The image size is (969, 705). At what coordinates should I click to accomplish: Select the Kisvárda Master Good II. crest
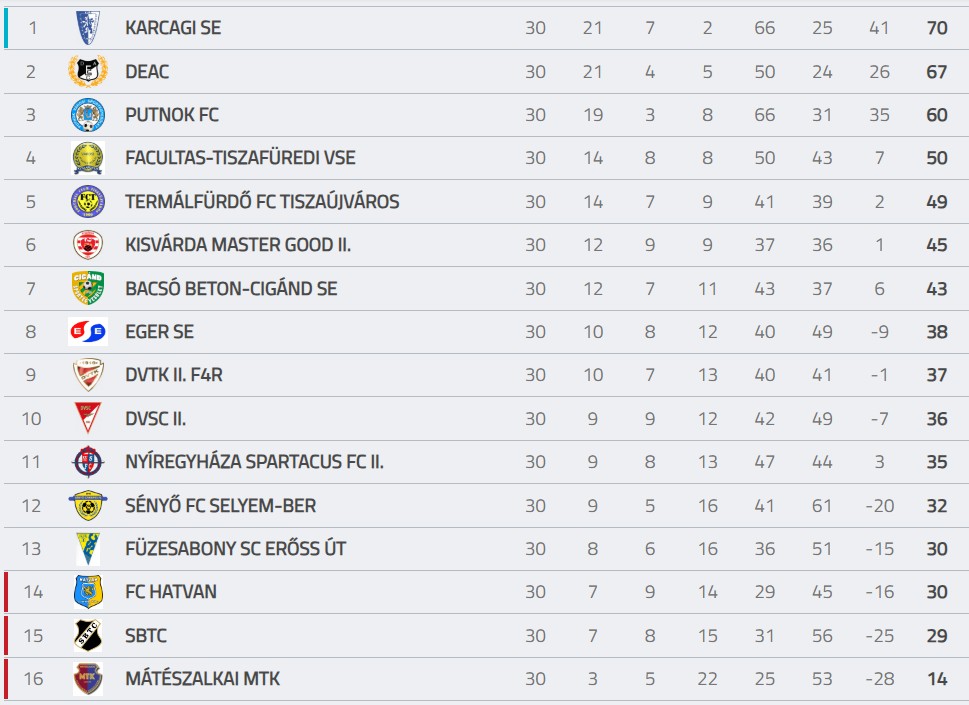point(88,245)
